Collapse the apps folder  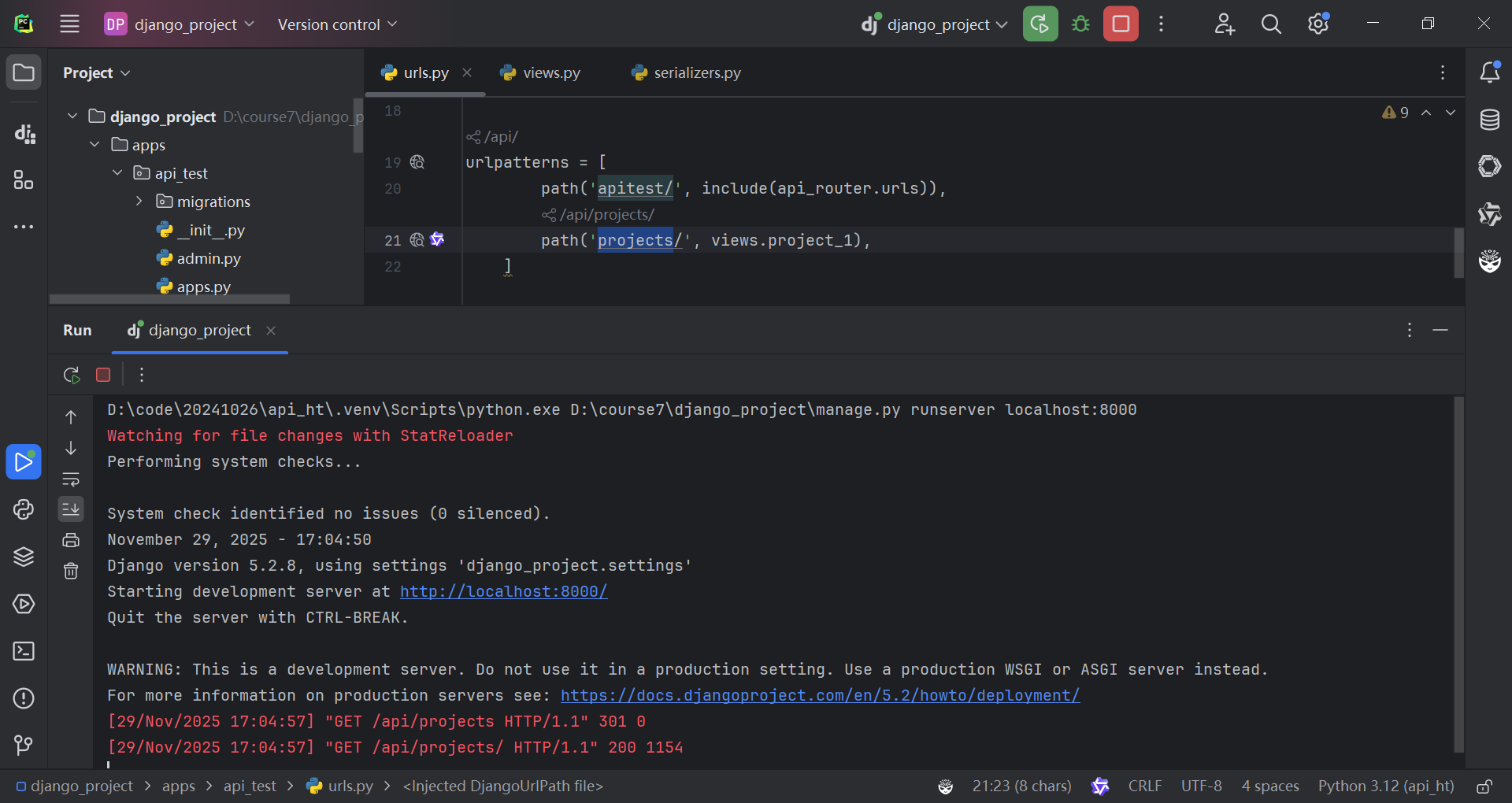94,145
